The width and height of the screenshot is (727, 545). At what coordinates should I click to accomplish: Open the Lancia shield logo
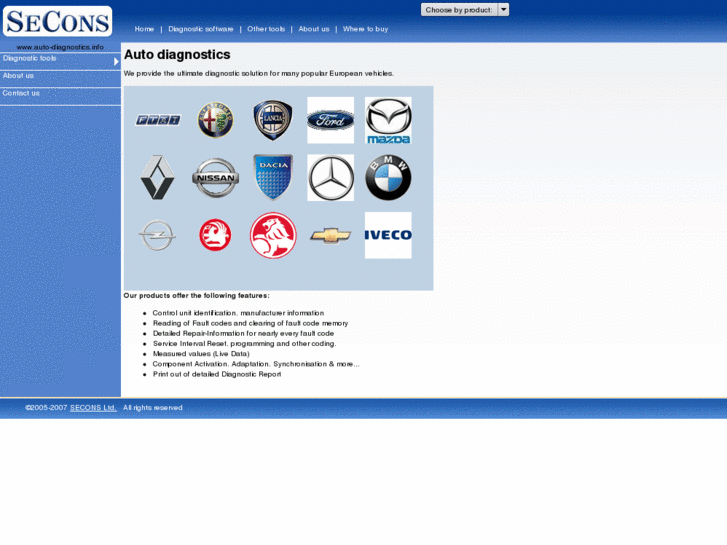click(x=273, y=120)
